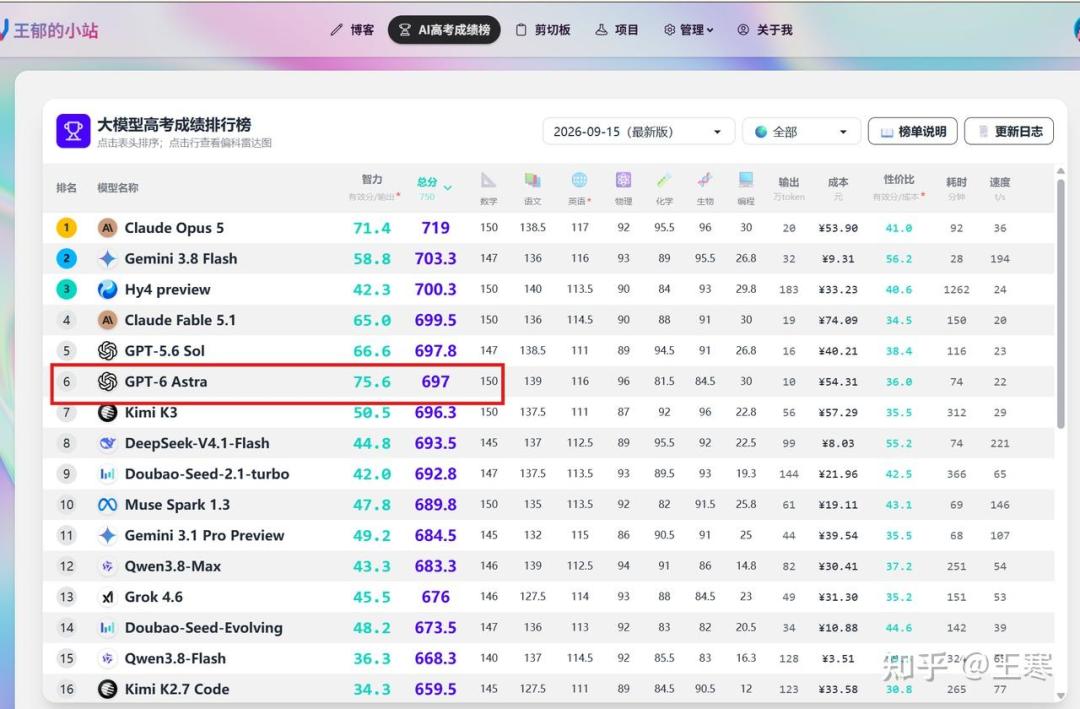Sort by the 物理 physics atom icon

pyautogui.click(x=623, y=181)
